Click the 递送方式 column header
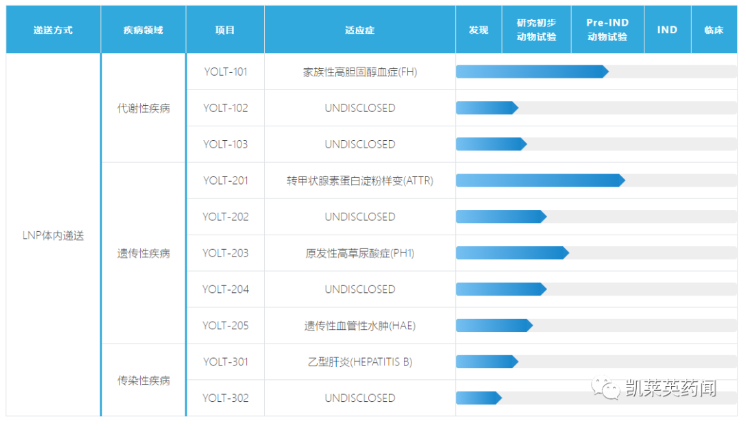 point(53,30)
